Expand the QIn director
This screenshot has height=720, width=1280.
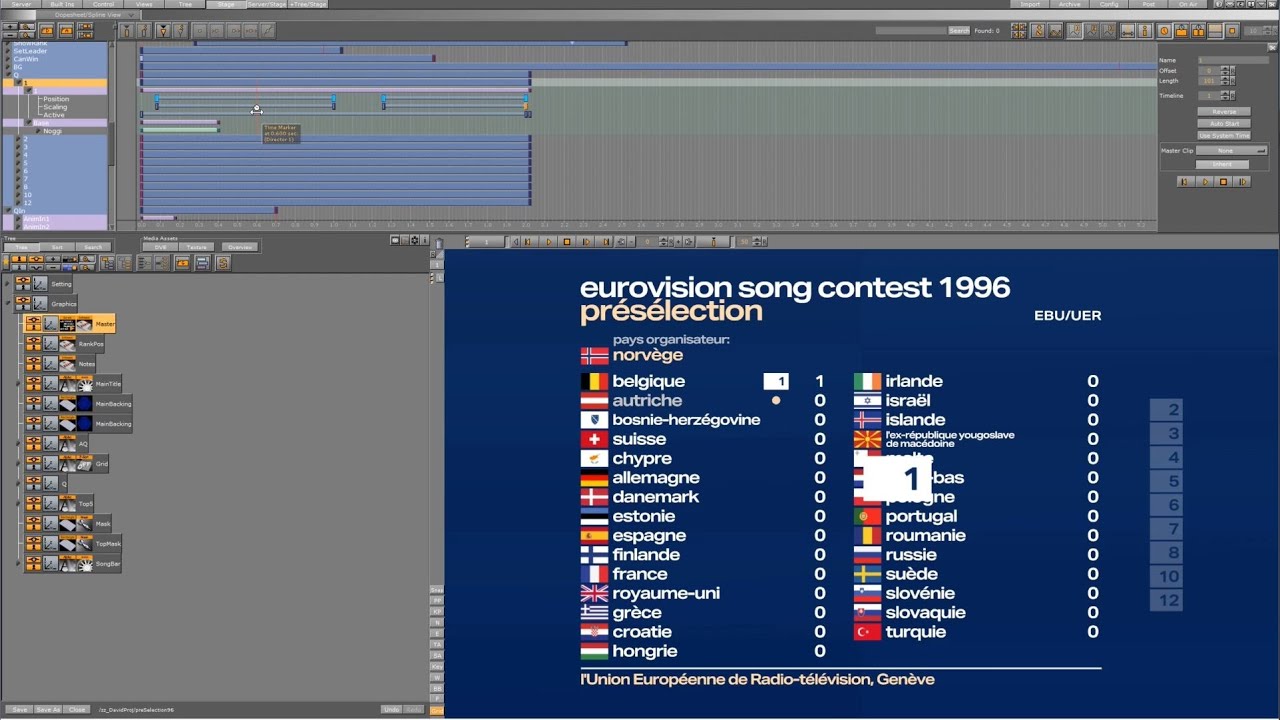pyautogui.click(x=7, y=211)
